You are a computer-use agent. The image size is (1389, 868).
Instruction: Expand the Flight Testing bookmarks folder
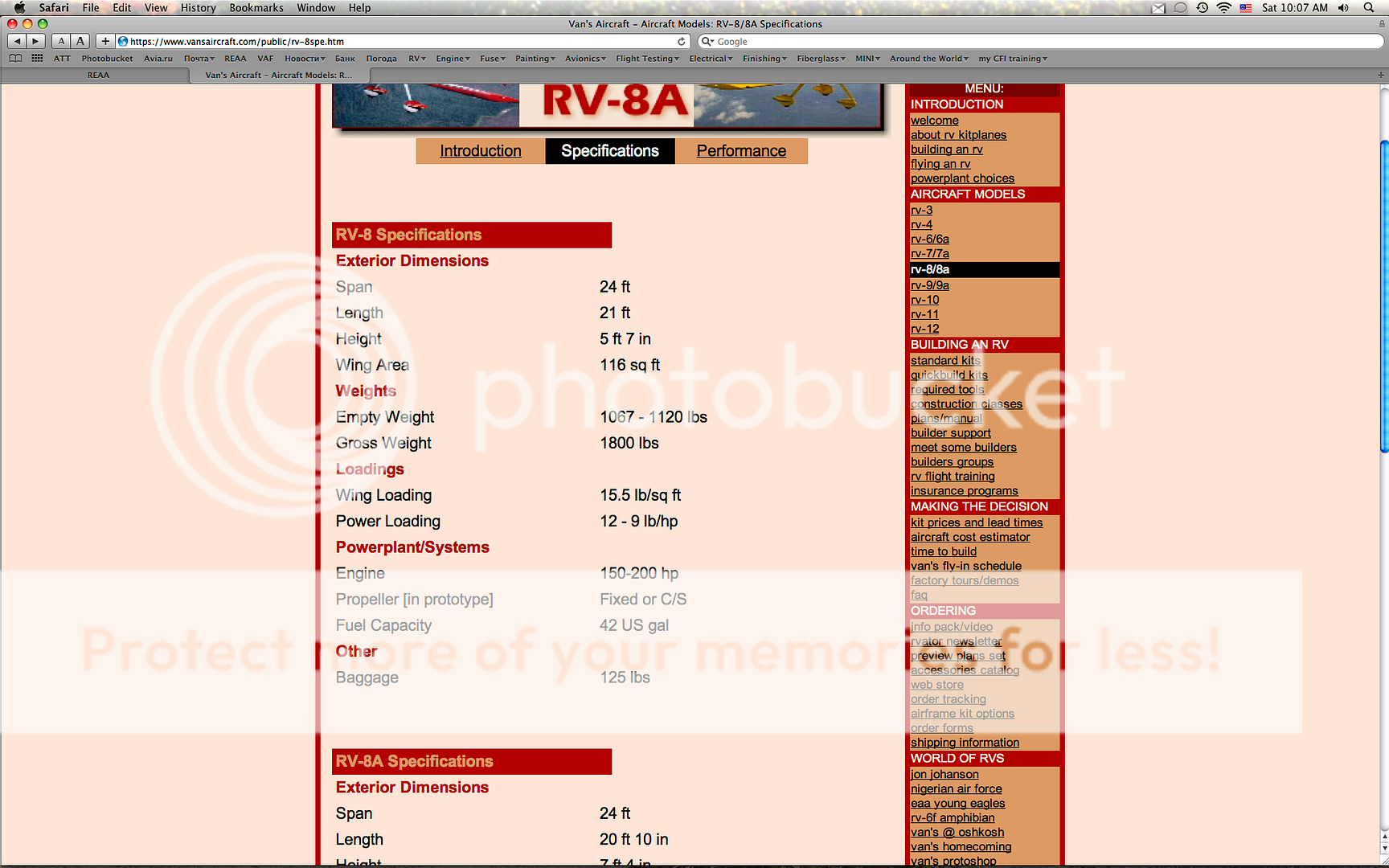(x=647, y=59)
